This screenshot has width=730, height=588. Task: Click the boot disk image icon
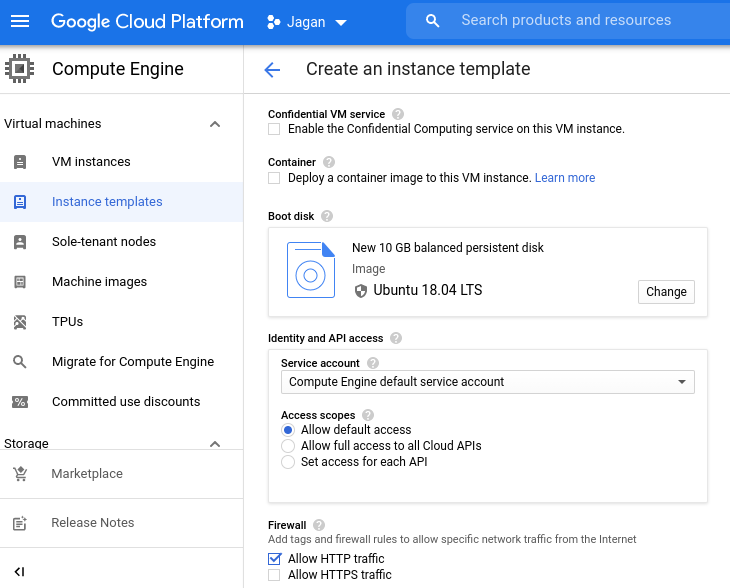(311, 270)
